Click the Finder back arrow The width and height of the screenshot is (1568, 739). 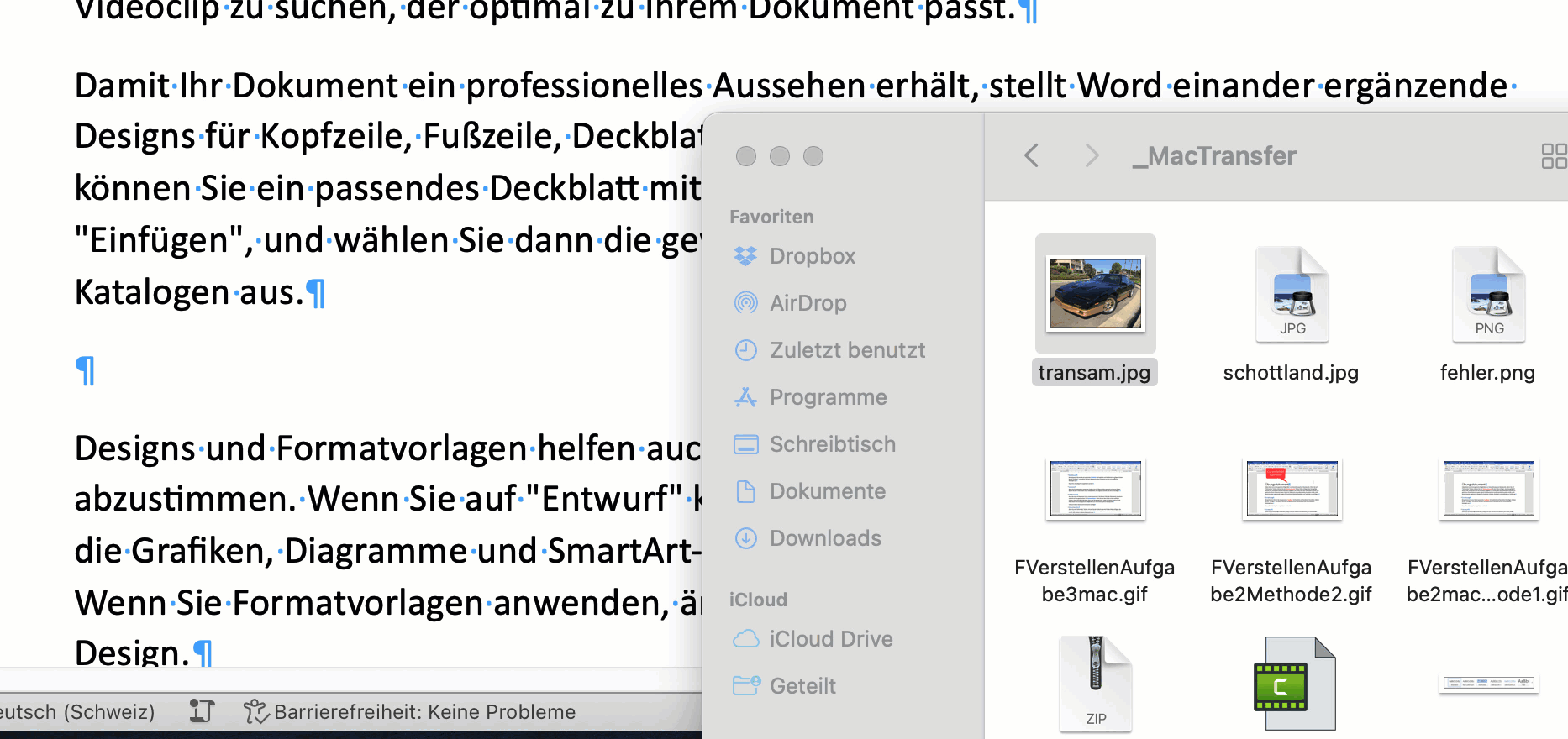tap(1032, 155)
